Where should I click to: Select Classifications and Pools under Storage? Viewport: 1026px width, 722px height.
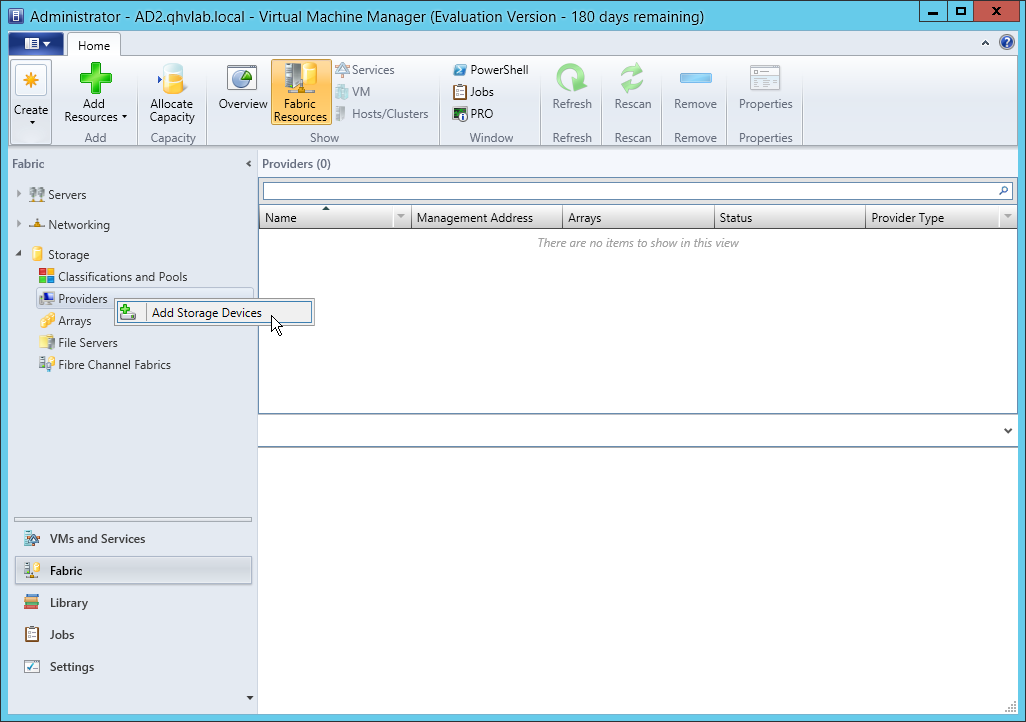pyautogui.click(x=122, y=277)
